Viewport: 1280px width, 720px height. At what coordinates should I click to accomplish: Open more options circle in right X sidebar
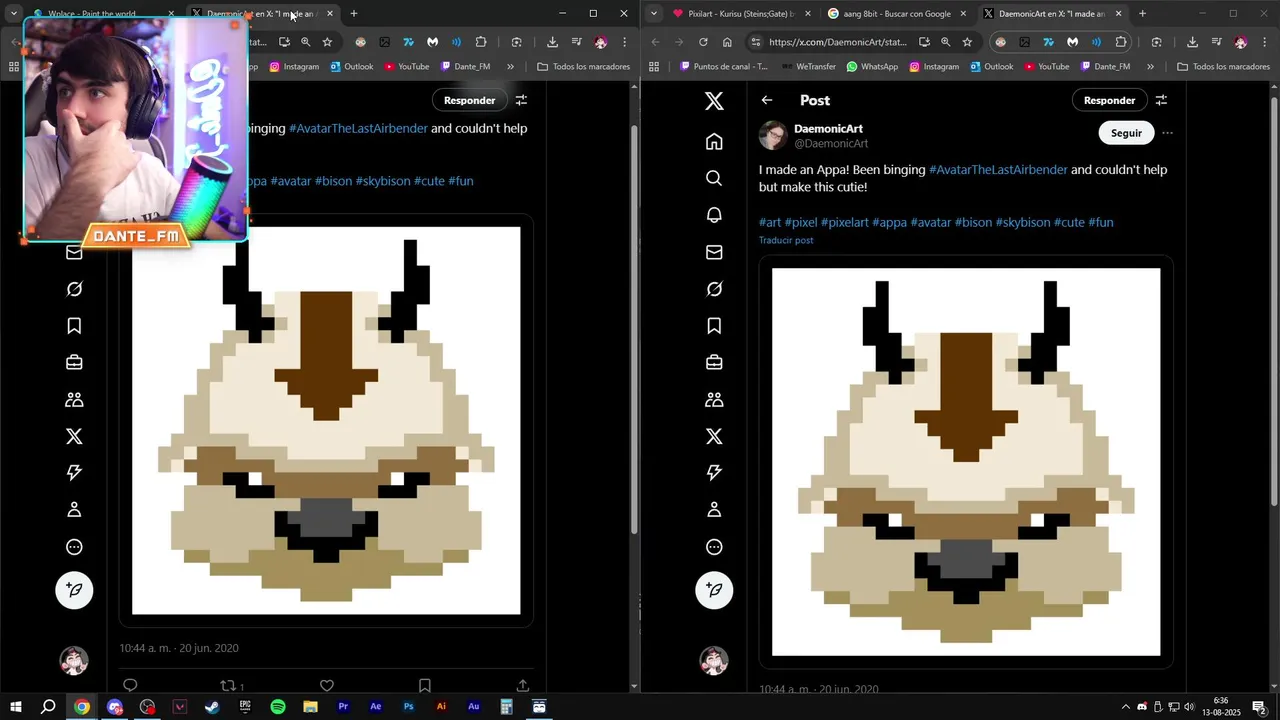(714, 547)
